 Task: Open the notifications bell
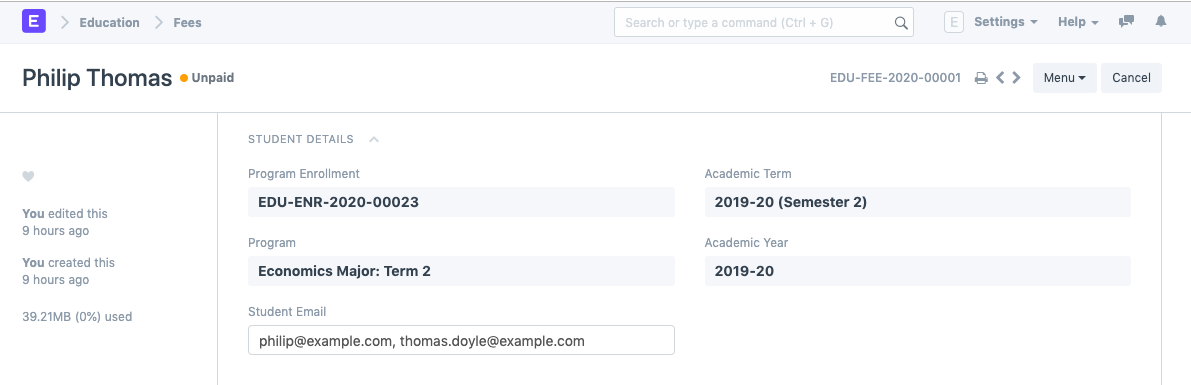[x=1161, y=22]
